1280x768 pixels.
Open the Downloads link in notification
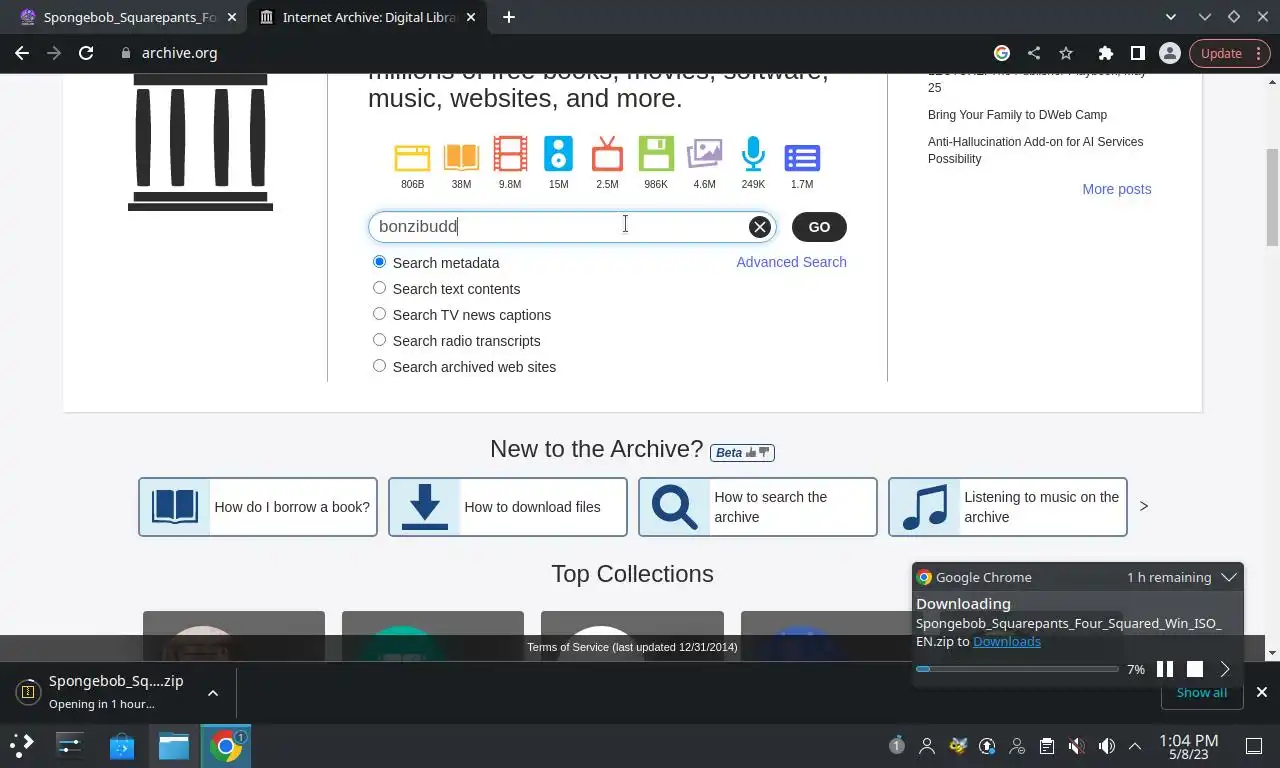(1006, 641)
